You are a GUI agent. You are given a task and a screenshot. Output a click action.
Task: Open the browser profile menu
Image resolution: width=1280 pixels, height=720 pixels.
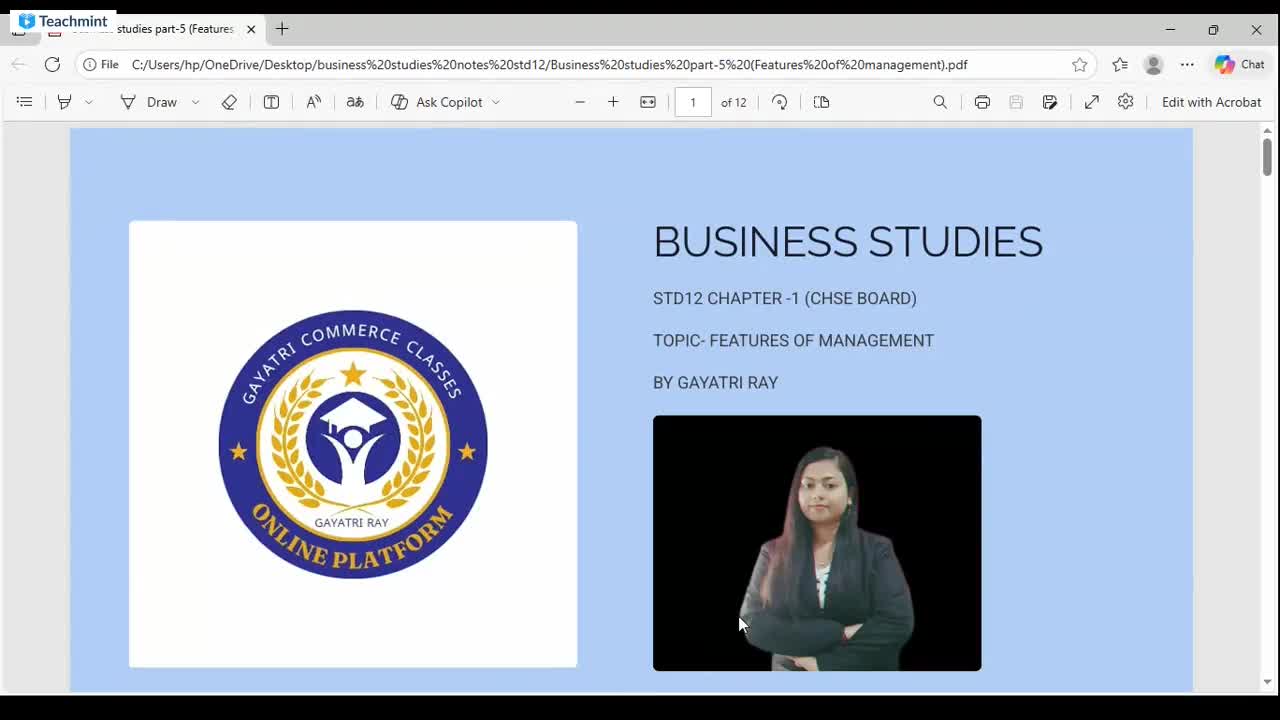tap(1153, 64)
